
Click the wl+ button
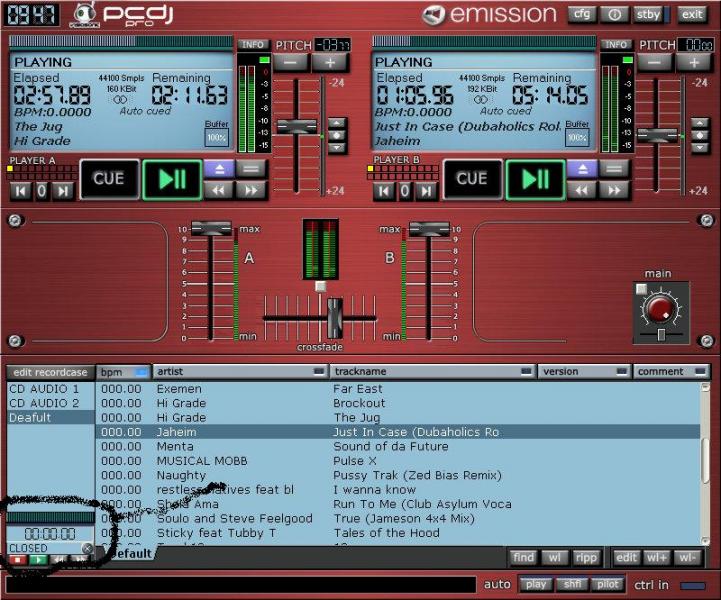pos(657,558)
